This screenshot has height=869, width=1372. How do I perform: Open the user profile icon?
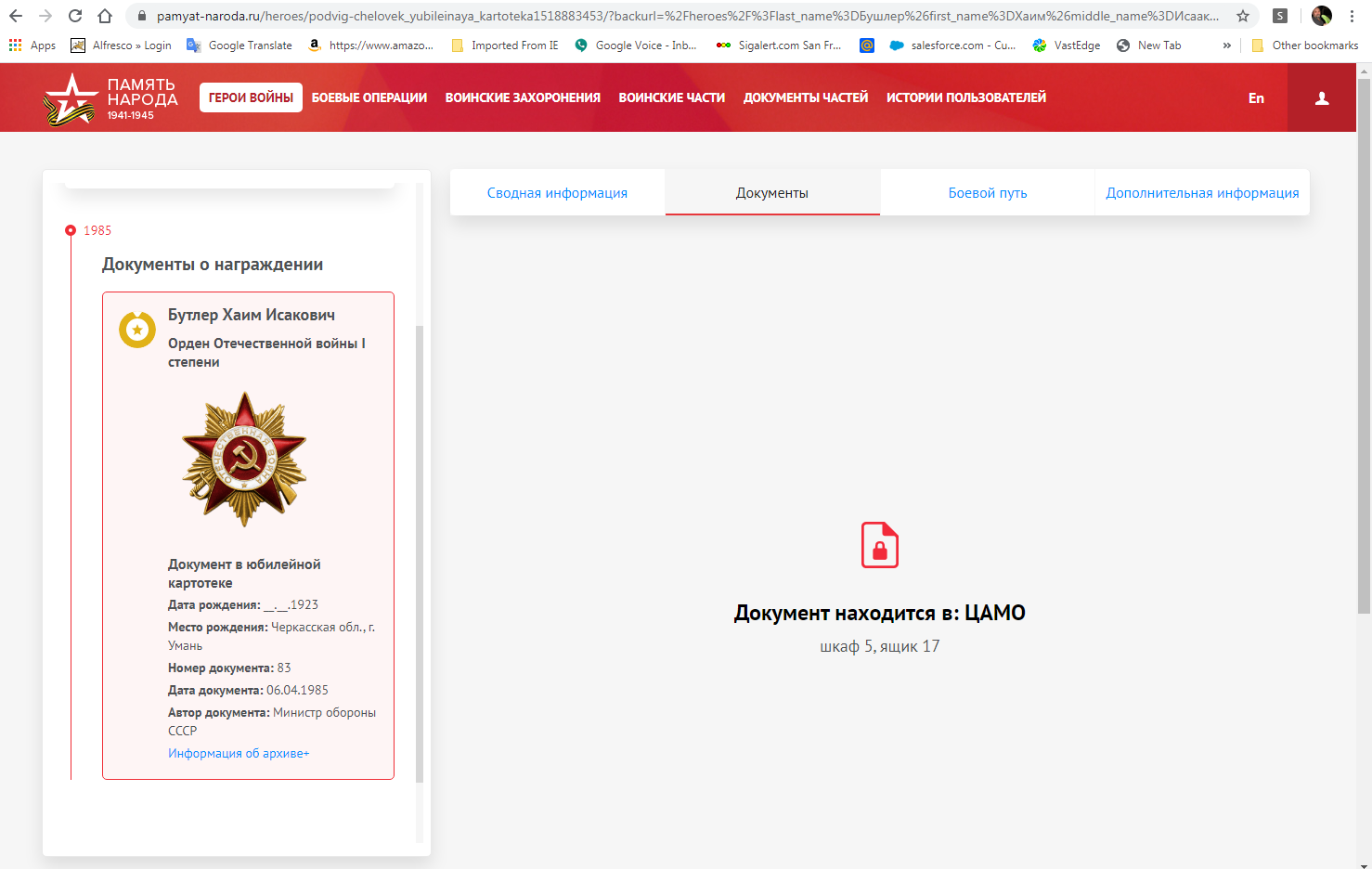pyautogui.click(x=1322, y=98)
